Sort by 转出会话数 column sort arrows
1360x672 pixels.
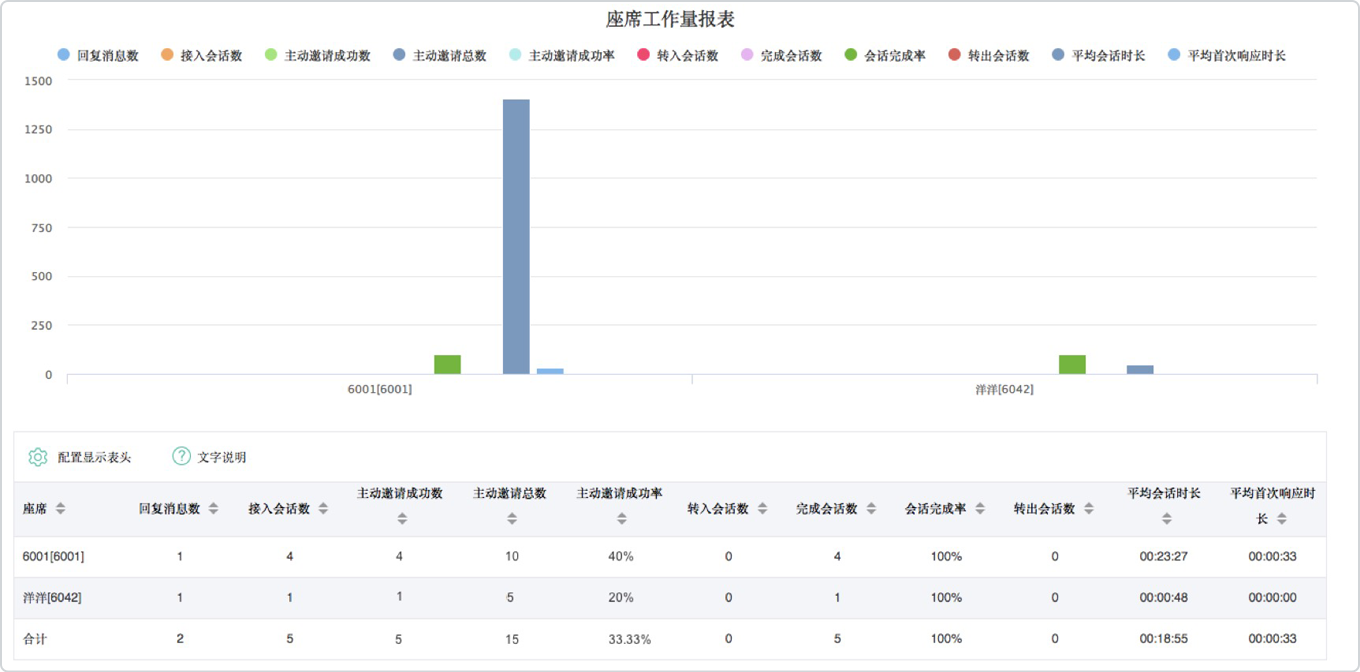(1088, 509)
